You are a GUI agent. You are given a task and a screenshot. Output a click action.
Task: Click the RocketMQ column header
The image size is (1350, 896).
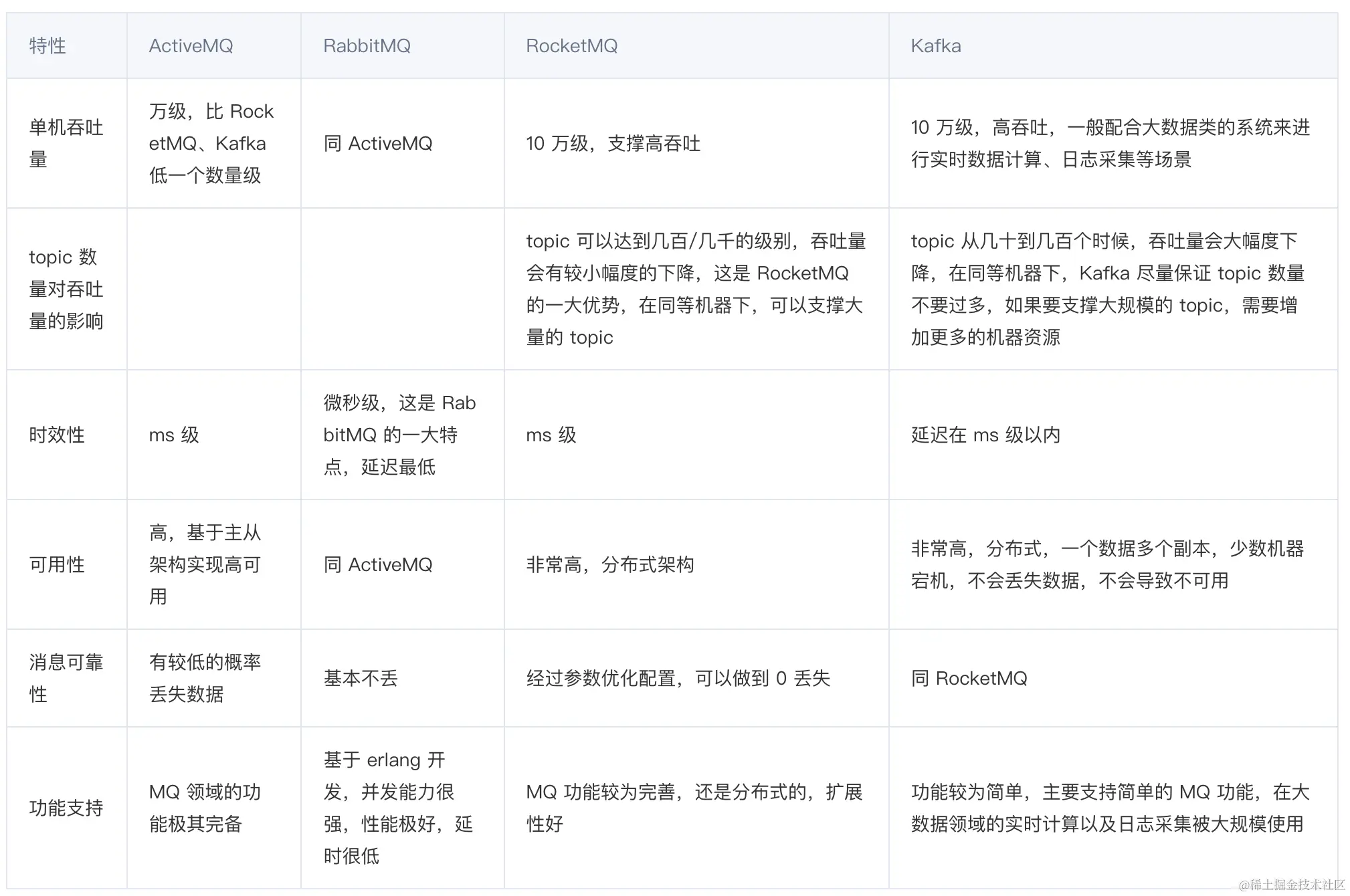(x=571, y=45)
